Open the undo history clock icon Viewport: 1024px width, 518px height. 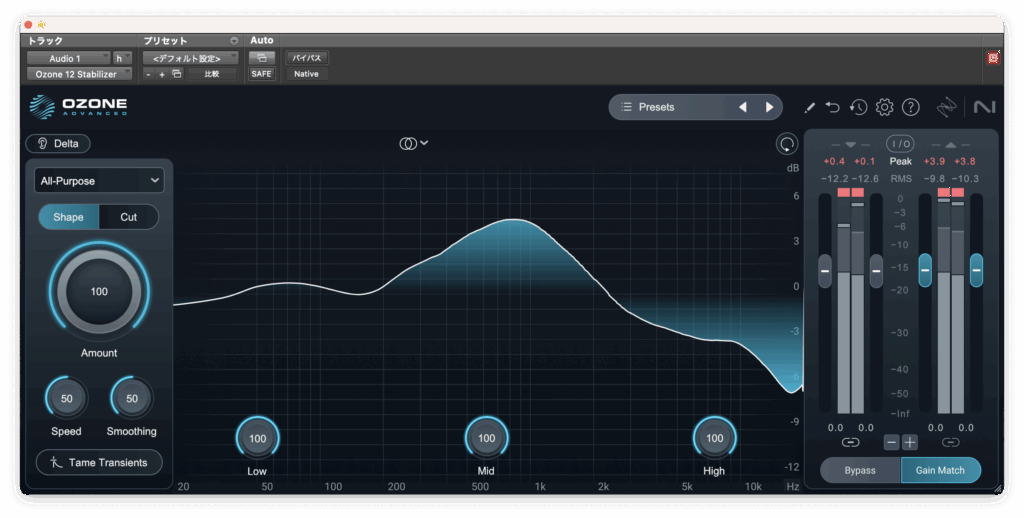click(858, 107)
